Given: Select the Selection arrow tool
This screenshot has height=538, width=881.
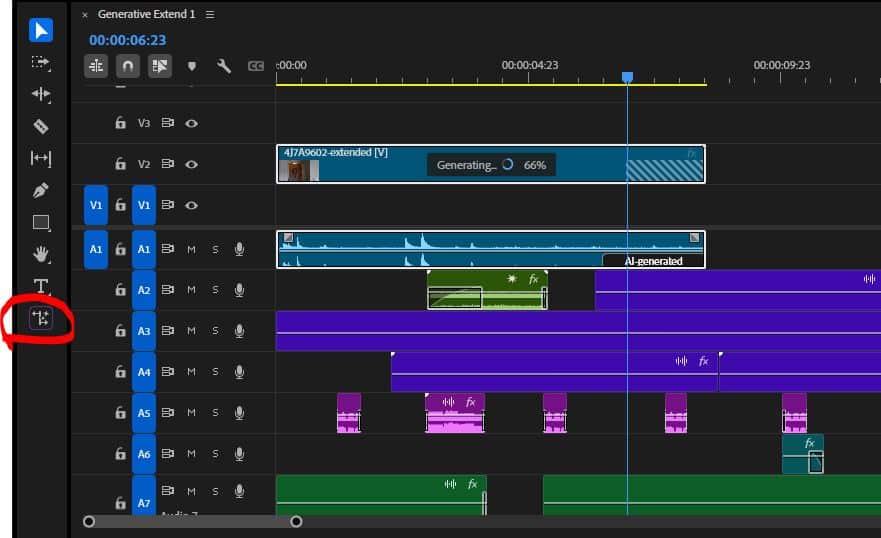Looking at the screenshot, I should click(x=40, y=30).
